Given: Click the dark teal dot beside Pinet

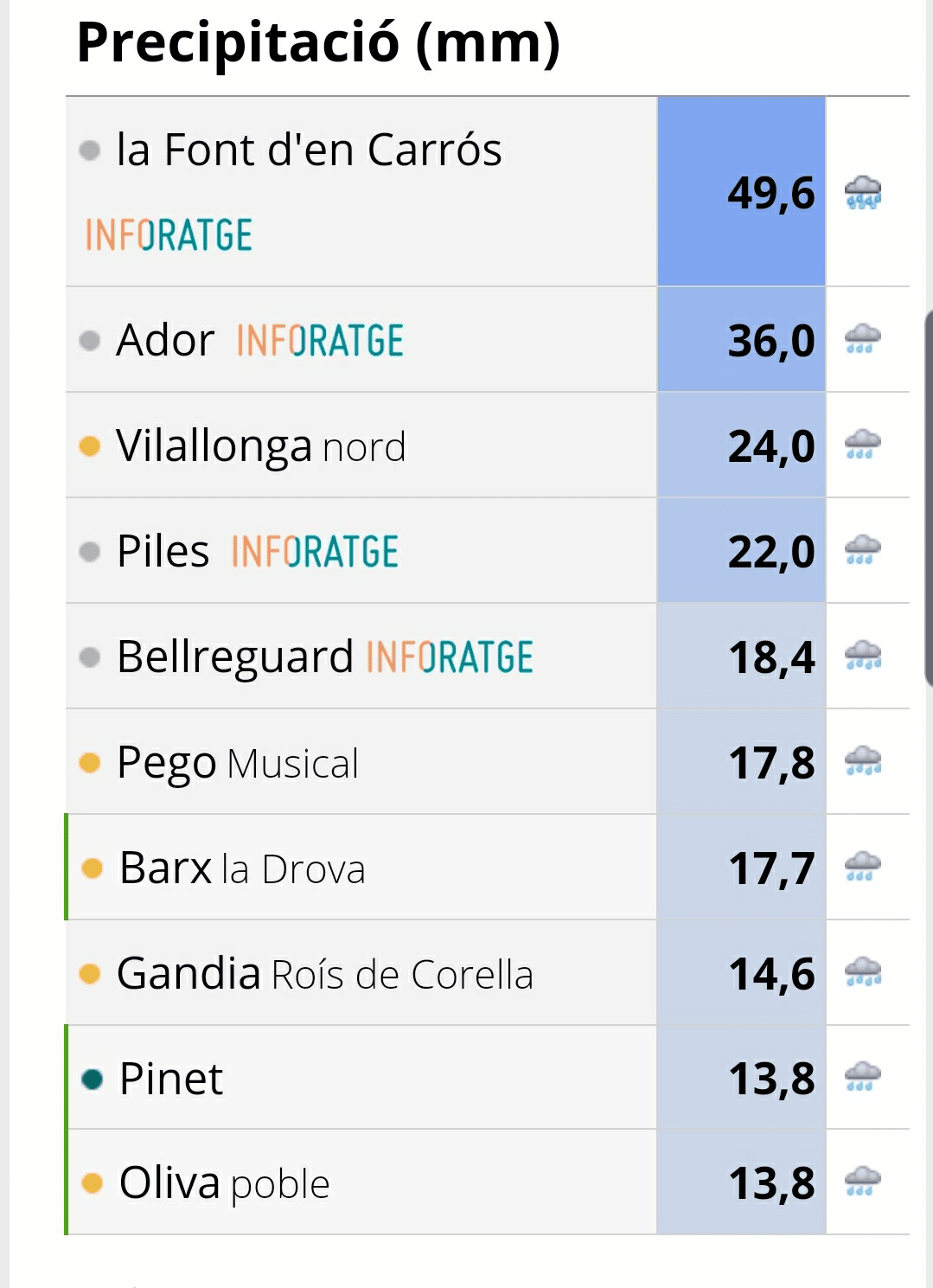Looking at the screenshot, I should click(92, 1079).
